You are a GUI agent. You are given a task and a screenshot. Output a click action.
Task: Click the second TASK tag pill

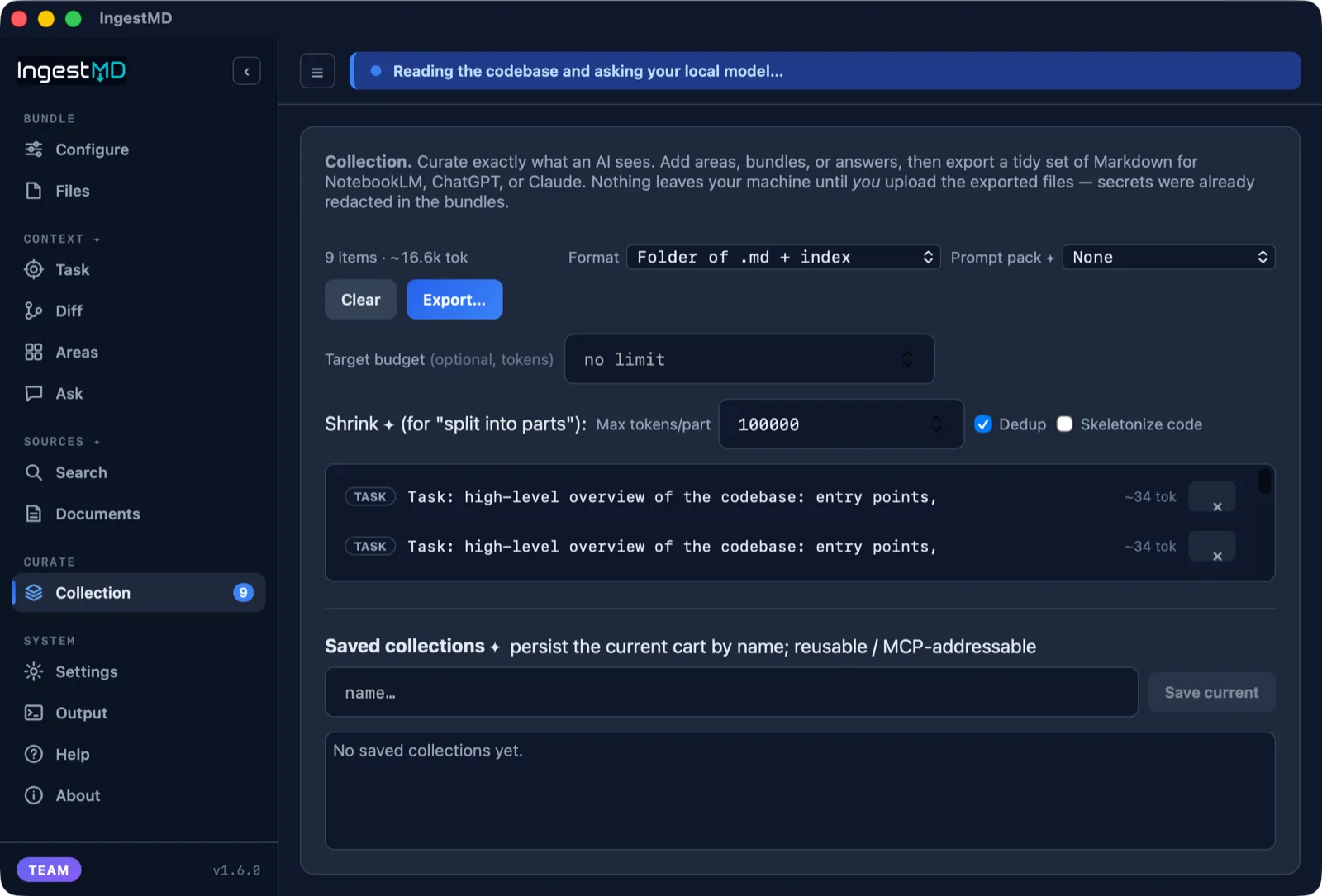coord(370,547)
